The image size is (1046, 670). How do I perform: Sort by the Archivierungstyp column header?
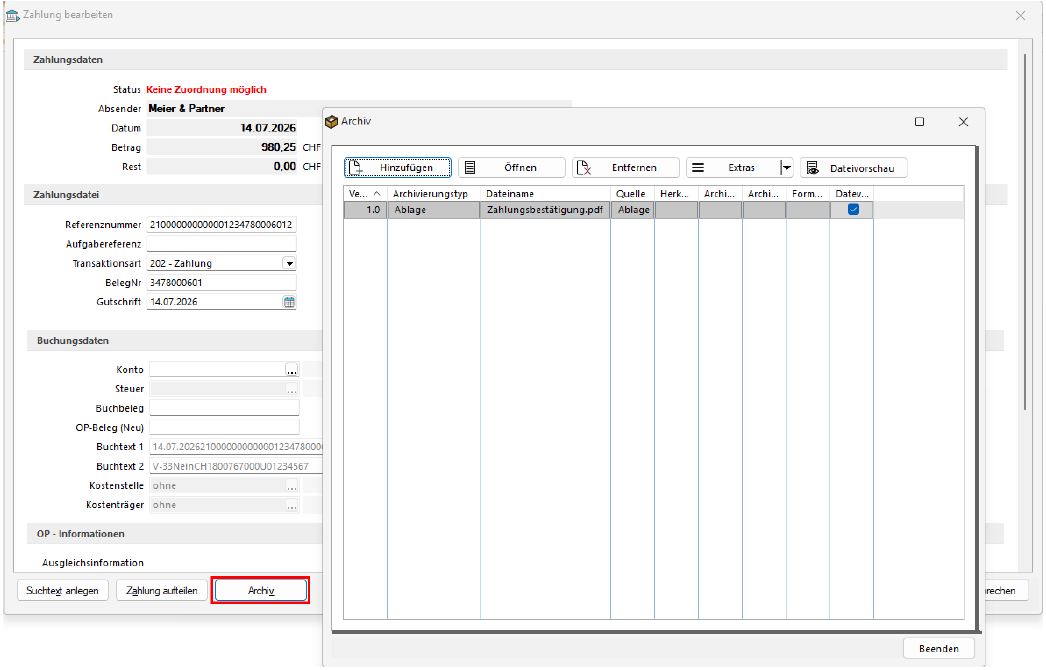point(434,194)
